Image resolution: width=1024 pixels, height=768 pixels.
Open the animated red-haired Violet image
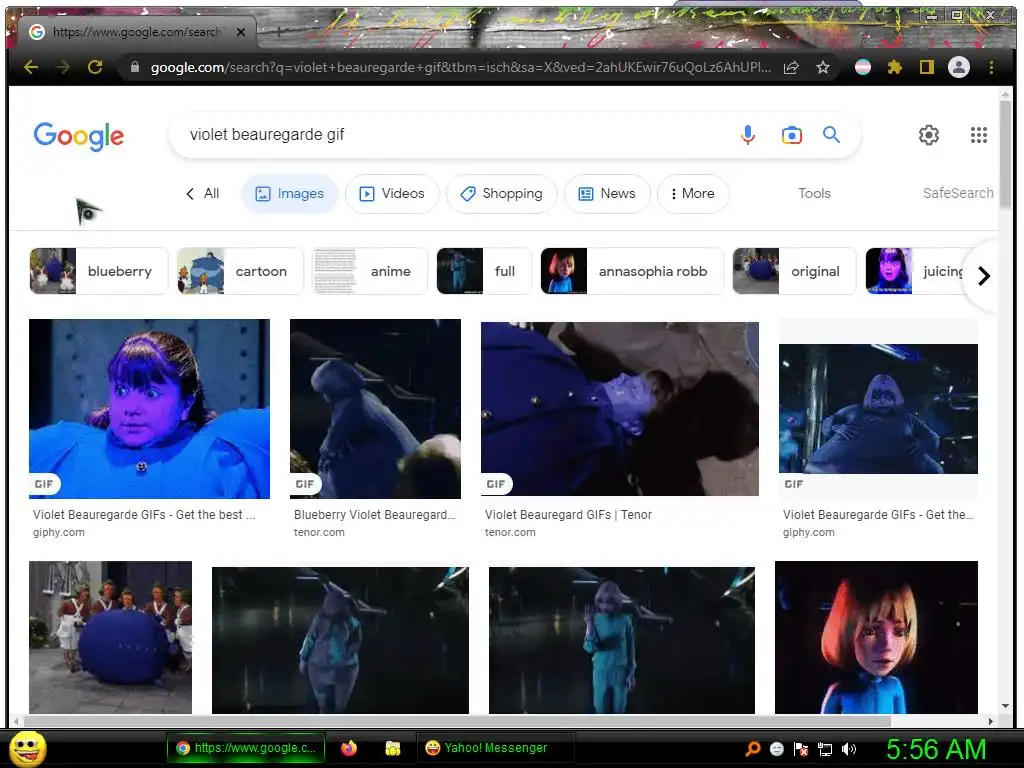pyautogui.click(x=876, y=637)
